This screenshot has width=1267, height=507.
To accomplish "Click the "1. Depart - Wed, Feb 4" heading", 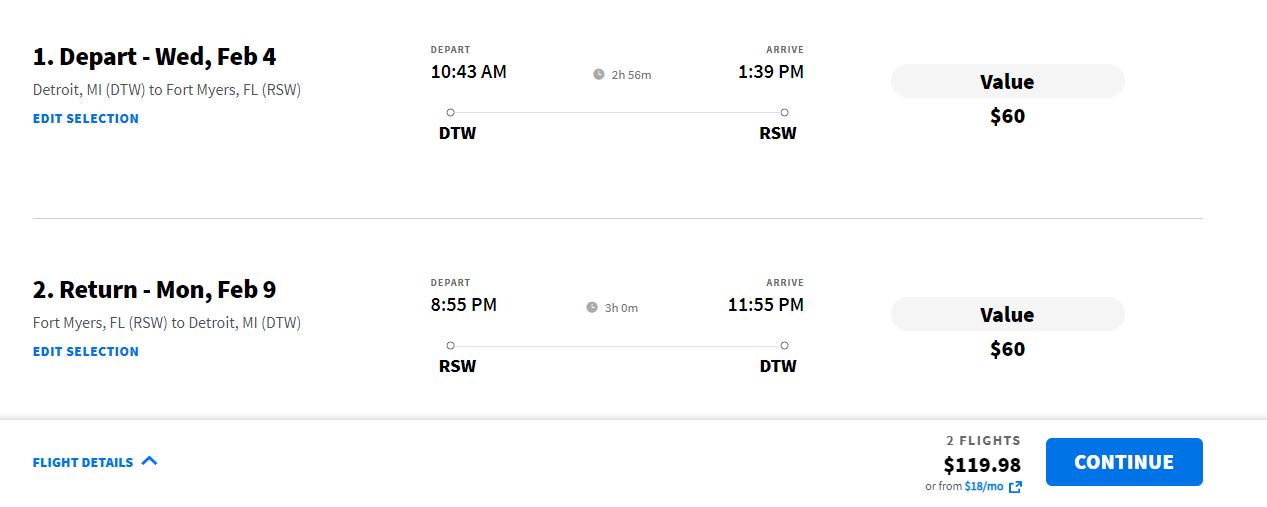I will tap(154, 57).
